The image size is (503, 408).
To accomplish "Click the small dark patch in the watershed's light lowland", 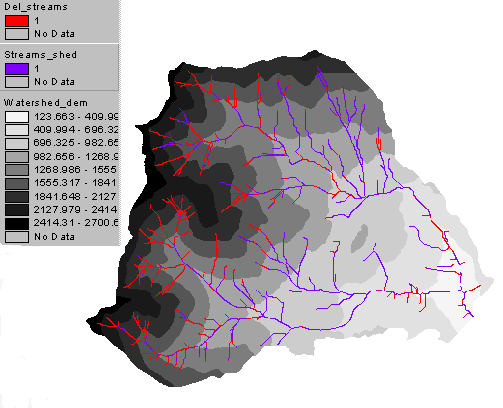I will click(x=359, y=238).
